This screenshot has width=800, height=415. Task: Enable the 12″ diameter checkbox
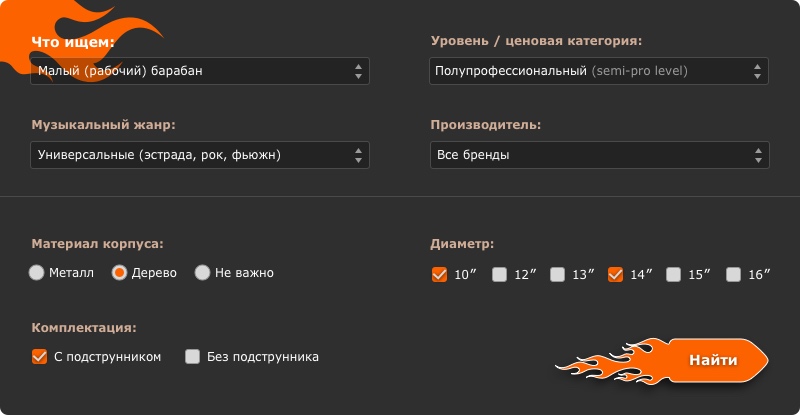(x=499, y=274)
